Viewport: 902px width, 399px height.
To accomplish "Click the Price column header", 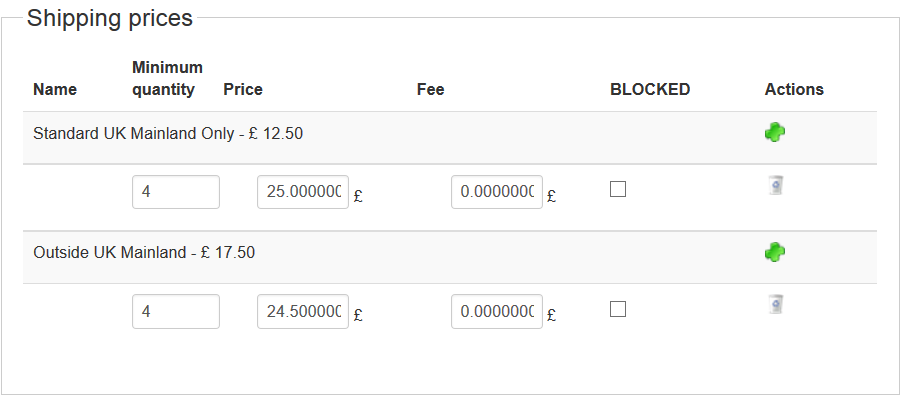I will click(x=243, y=90).
